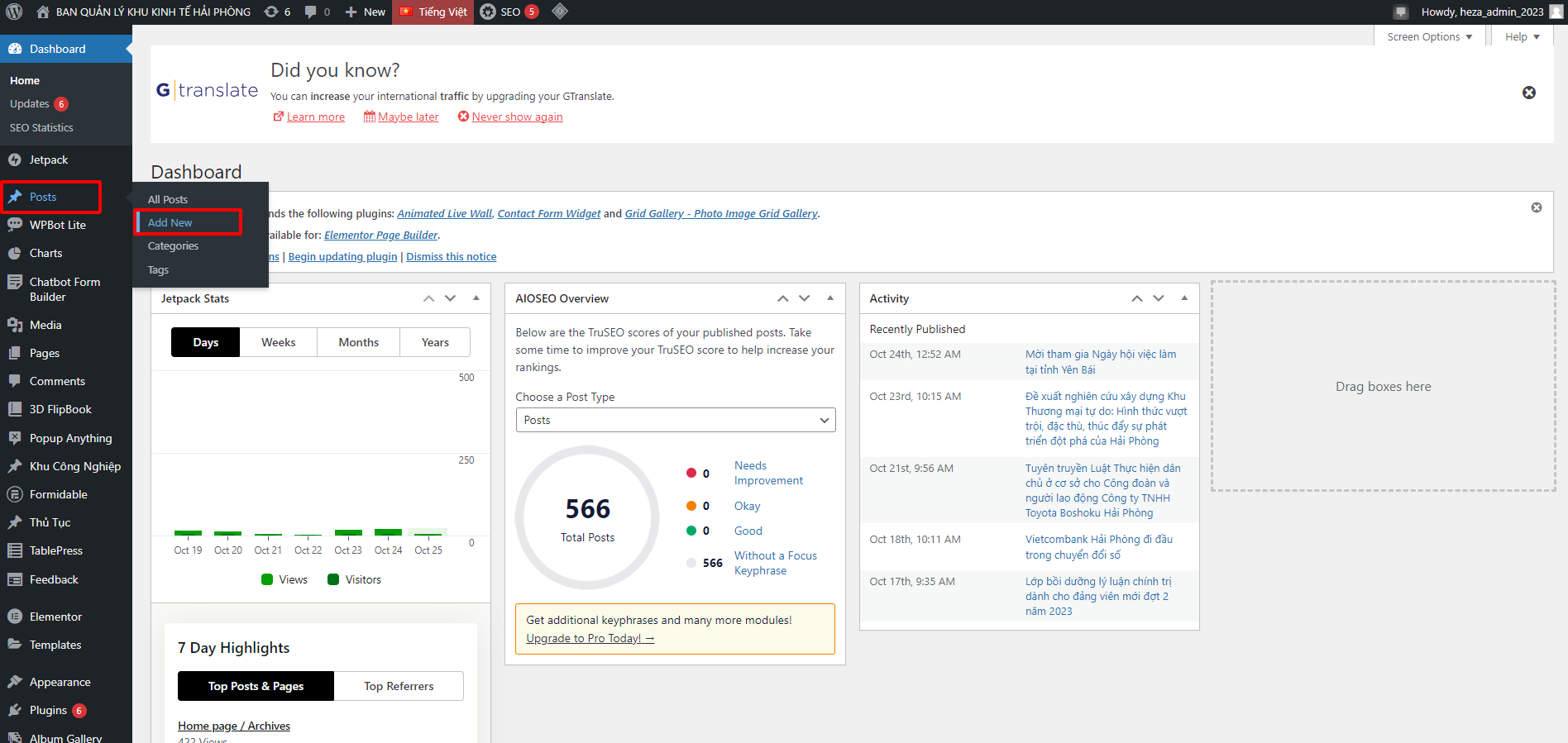Image resolution: width=1568 pixels, height=743 pixels.
Task: Switch to the Weeks stats tab
Action: [278, 342]
